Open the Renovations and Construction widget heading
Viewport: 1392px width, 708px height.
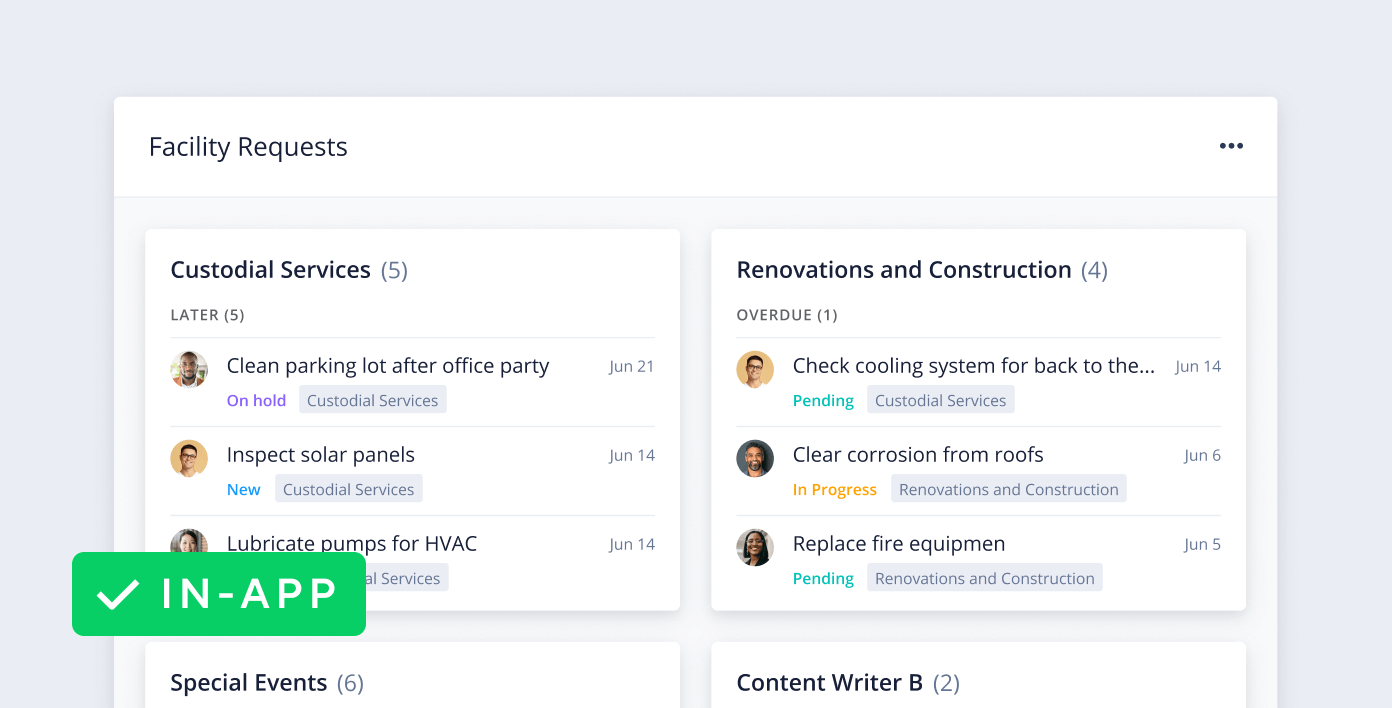point(903,270)
